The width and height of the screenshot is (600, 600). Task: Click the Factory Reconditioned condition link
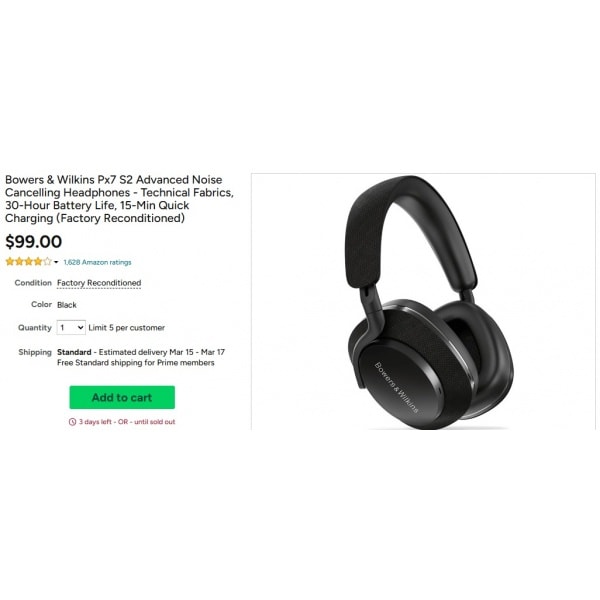click(x=99, y=283)
